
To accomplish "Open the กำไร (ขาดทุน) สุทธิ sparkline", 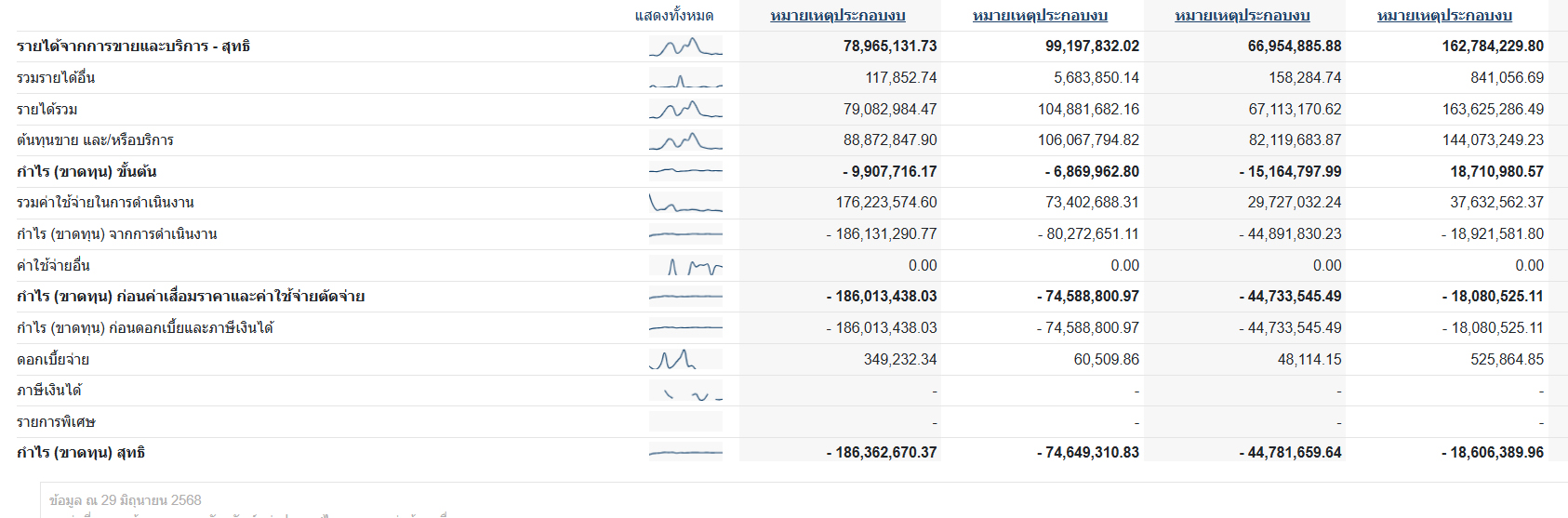I will 685,453.
